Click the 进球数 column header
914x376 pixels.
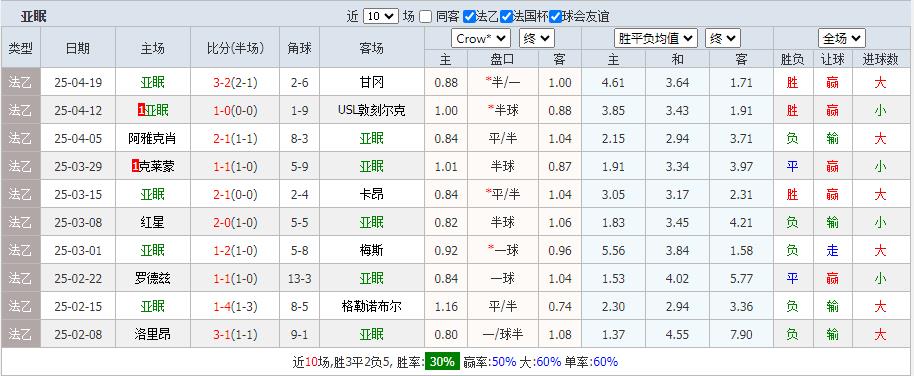coord(880,59)
